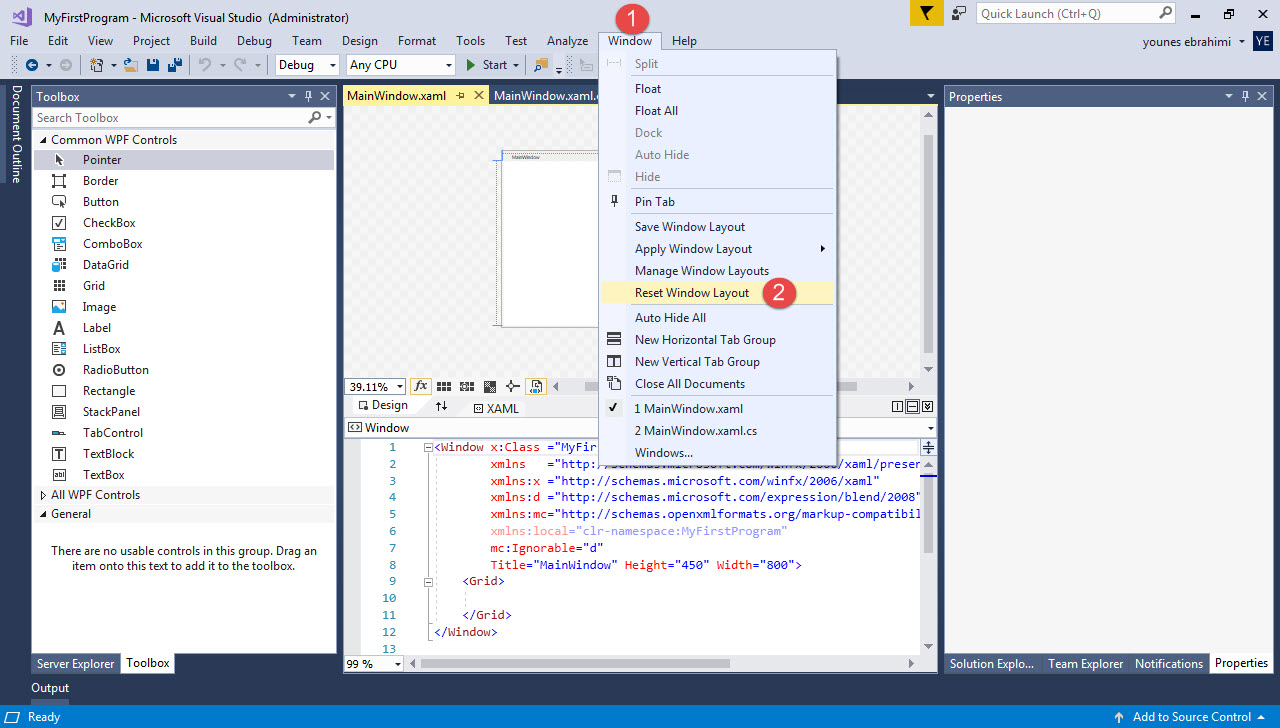Select Close All Documents in the menu
Viewport: 1280px width, 728px height.
coord(690,383)
